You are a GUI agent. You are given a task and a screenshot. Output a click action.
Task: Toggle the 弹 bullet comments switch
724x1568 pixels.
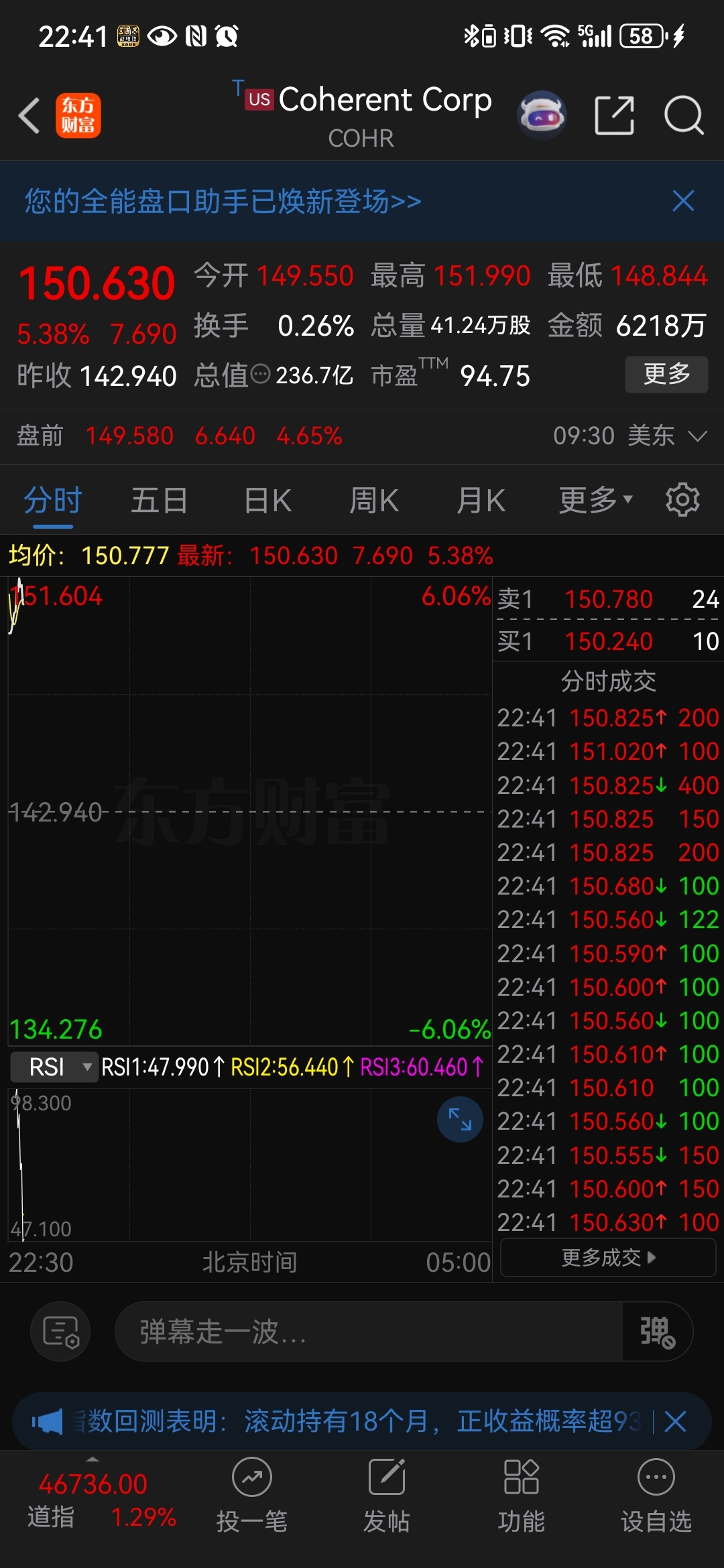coord(657,1331)
